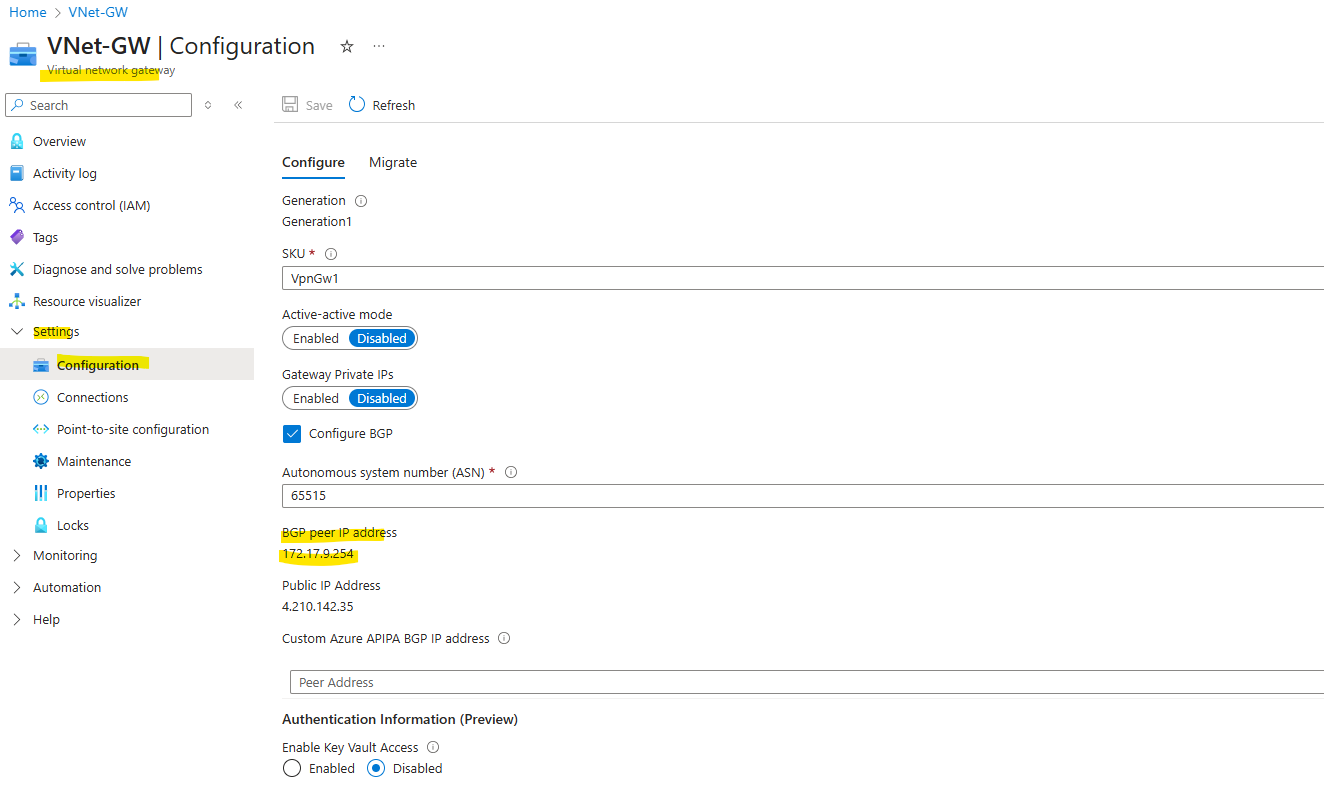Go to Home breadcrumb link
1324x799 pixels.
coord(28,12)
